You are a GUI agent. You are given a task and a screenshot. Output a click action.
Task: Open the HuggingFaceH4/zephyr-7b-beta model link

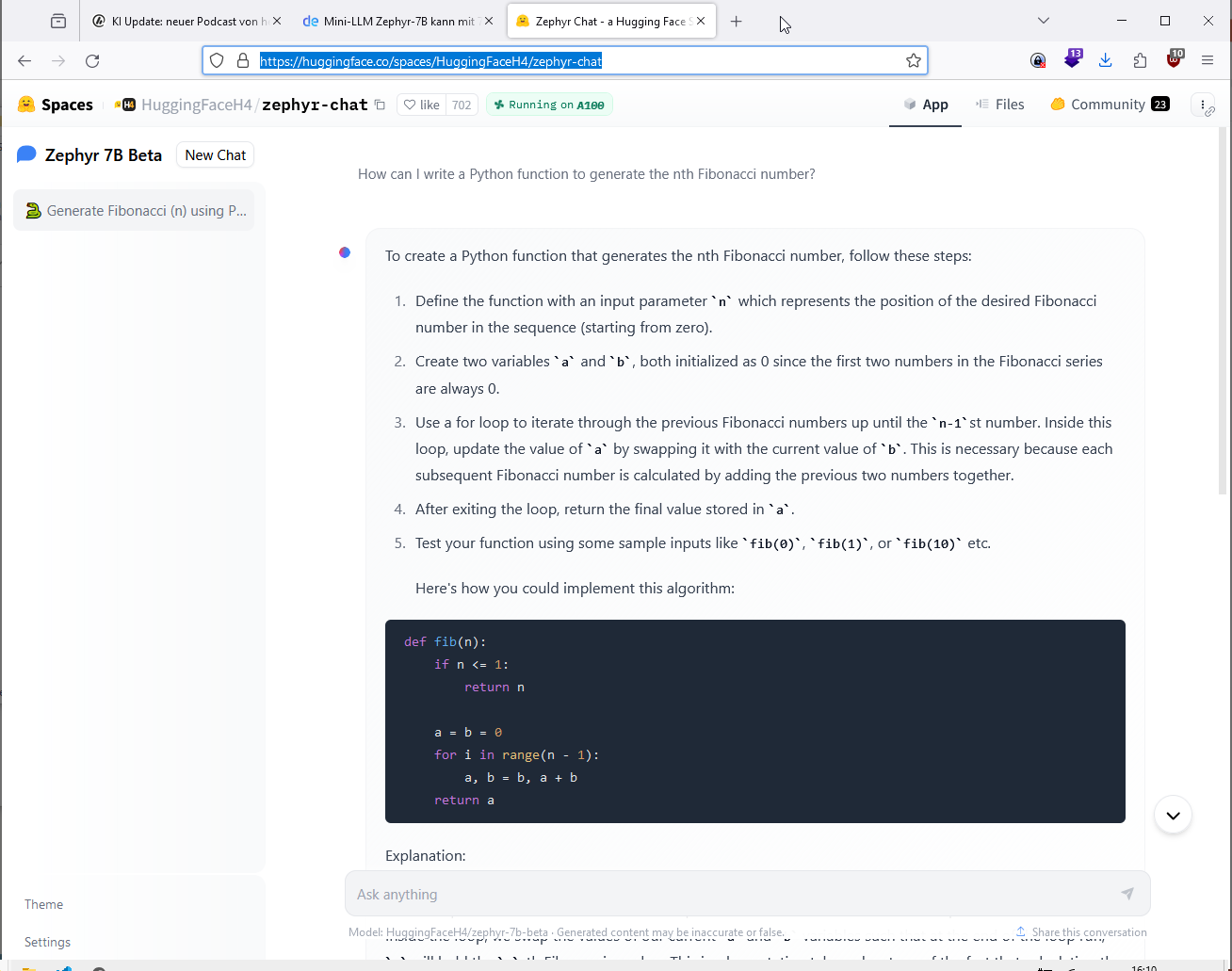click(x=467, y=931)
